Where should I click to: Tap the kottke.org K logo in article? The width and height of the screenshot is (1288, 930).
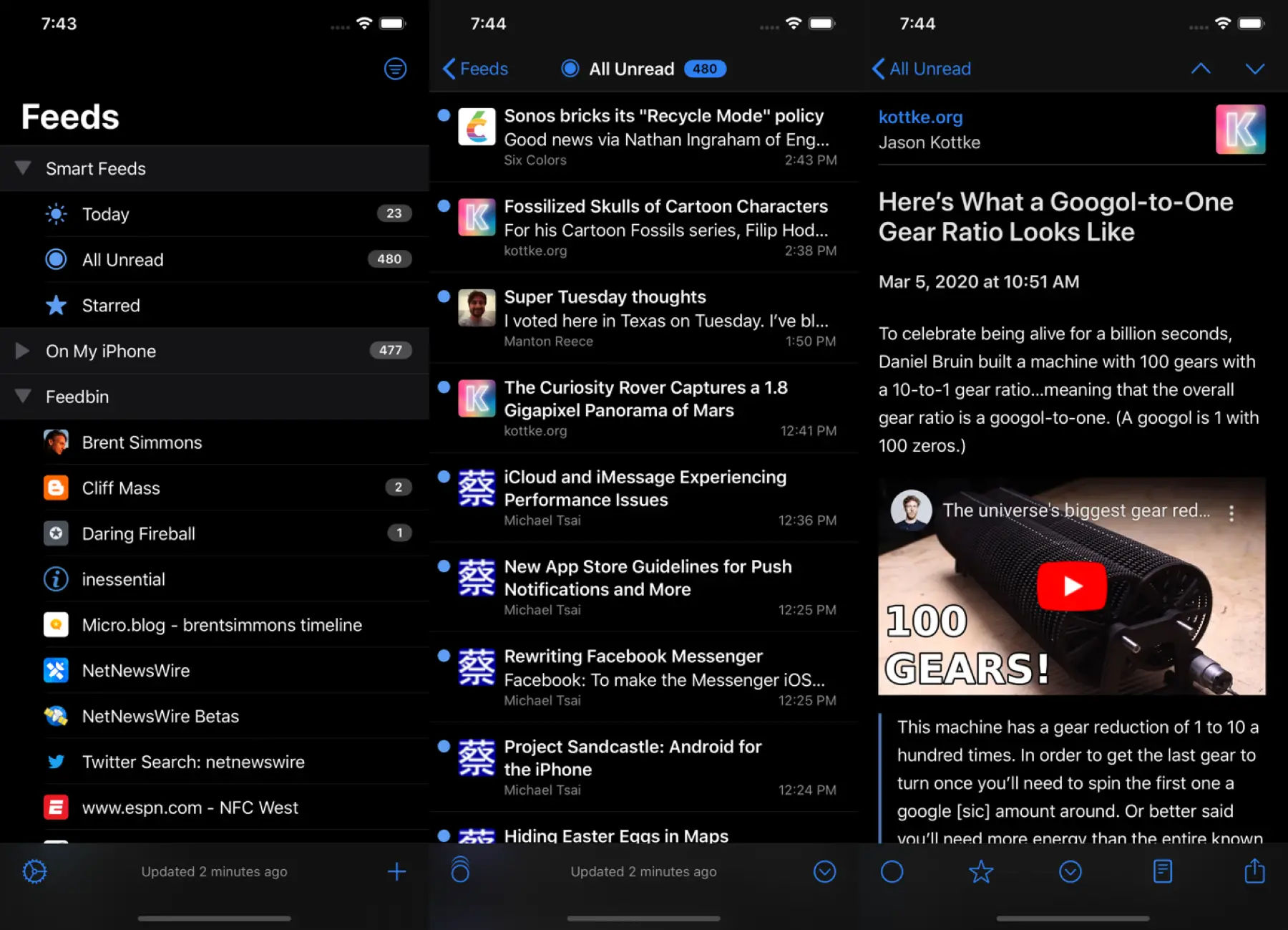tap(1240, 129)
